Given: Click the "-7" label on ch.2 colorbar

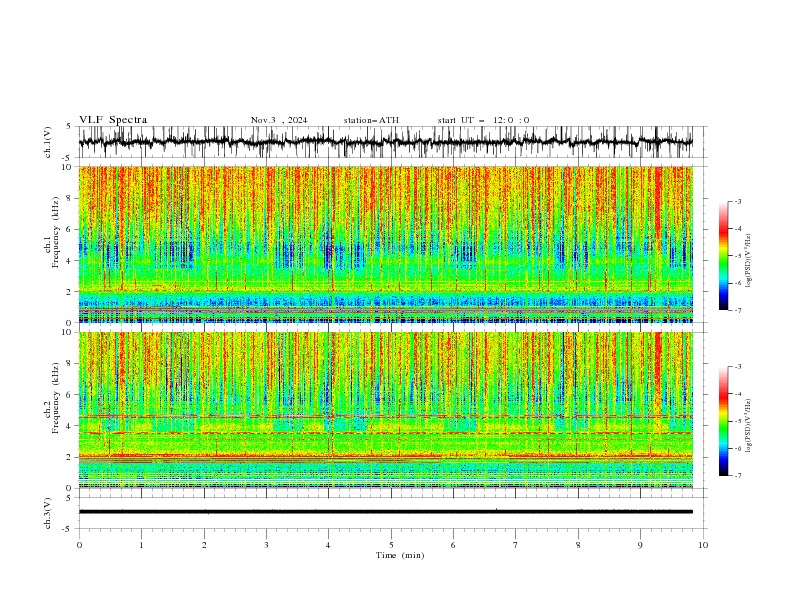Looking at the screenshot, I should pos(738,475).
